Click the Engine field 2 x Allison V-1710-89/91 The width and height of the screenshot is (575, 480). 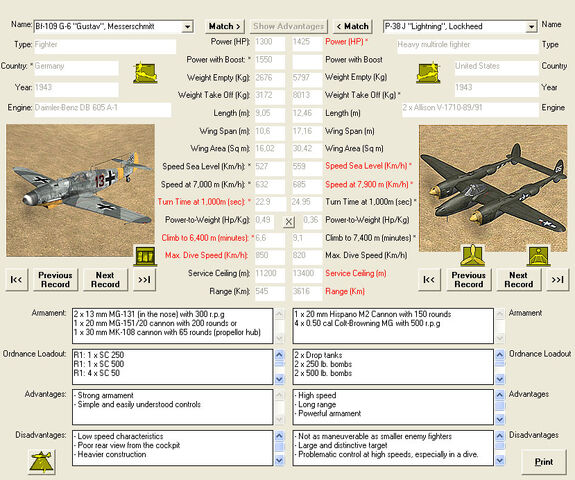pos(470,110)
